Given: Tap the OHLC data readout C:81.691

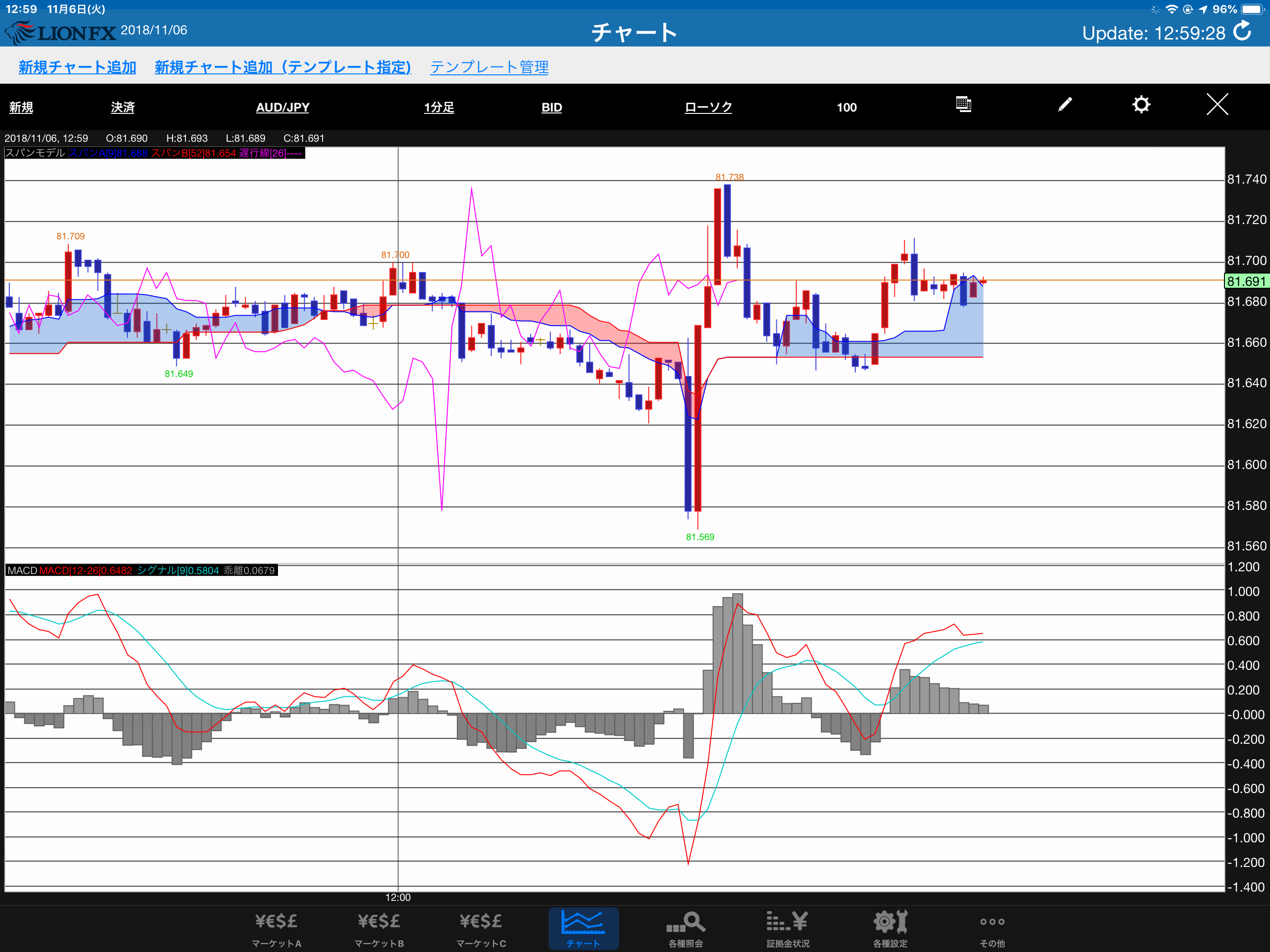Looking at the screenshot, I should pyautogui.click(x=304, y=139).
